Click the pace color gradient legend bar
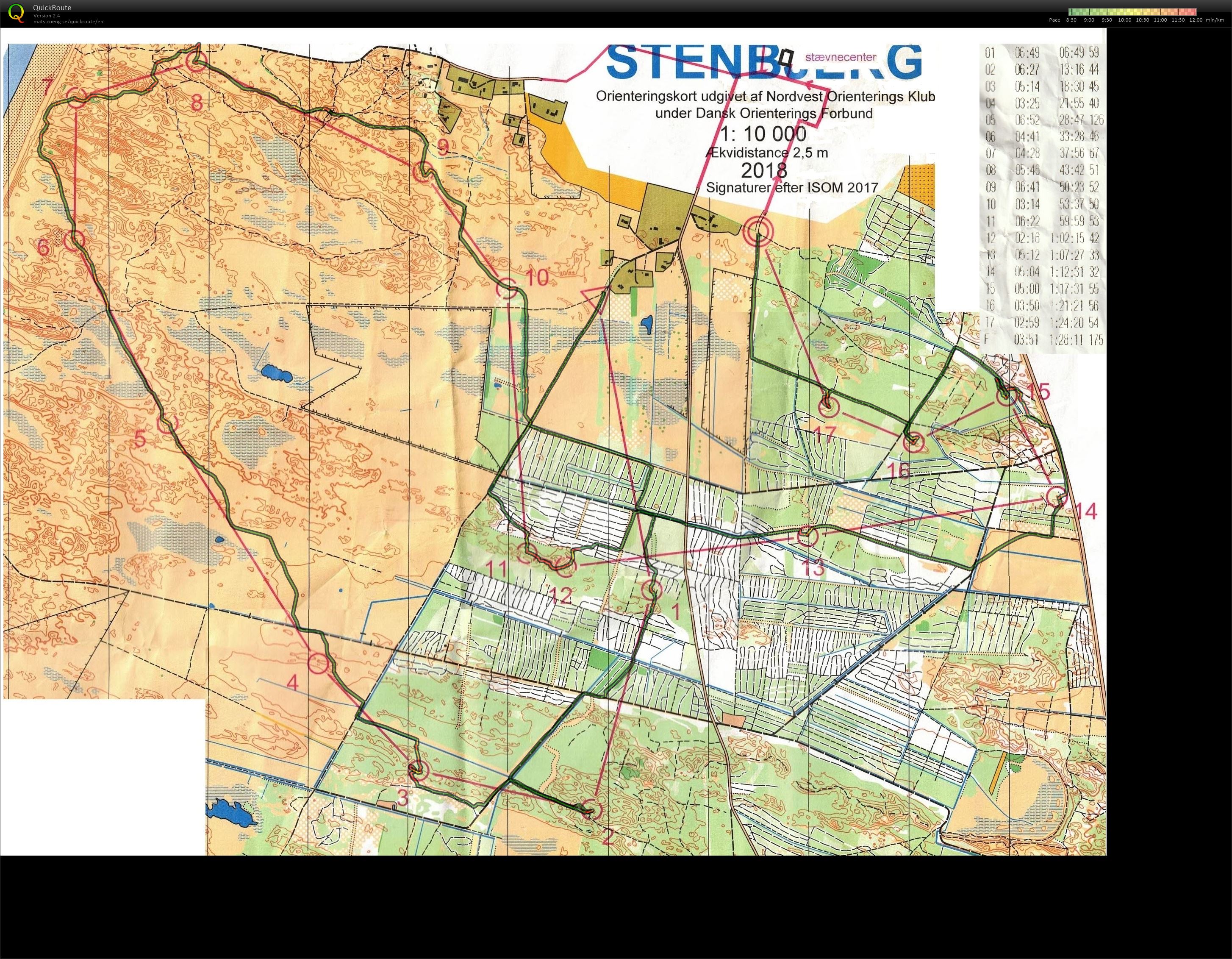The width and height of the screenshot is (1232, 959). pos(1131,11)
